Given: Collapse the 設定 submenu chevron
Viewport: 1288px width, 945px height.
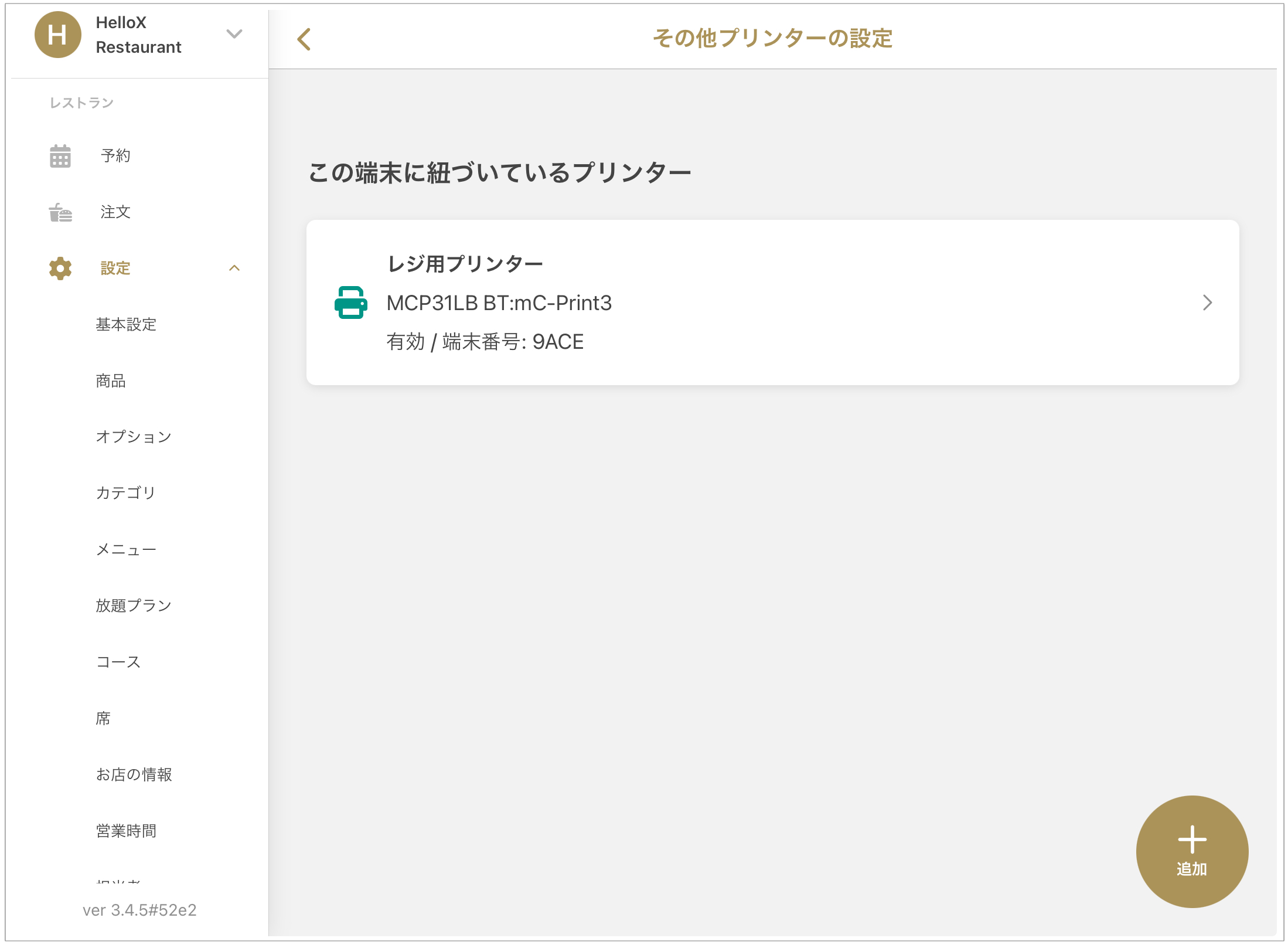Looking at the screenshot, I should click(234, 268).
